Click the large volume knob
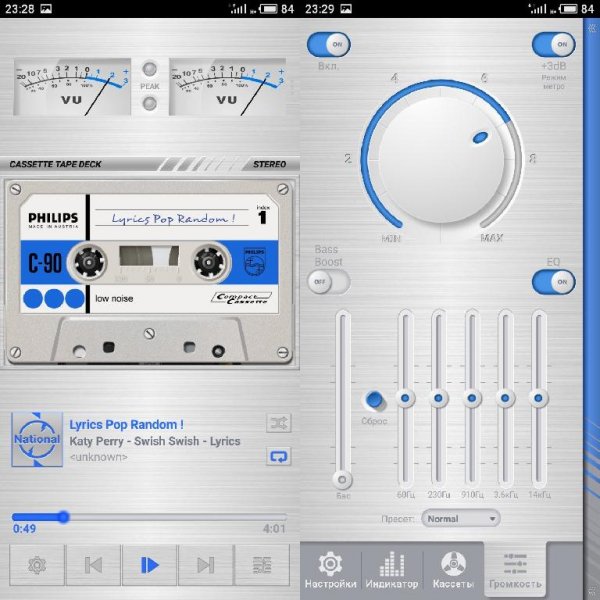 tap(441, 160)
